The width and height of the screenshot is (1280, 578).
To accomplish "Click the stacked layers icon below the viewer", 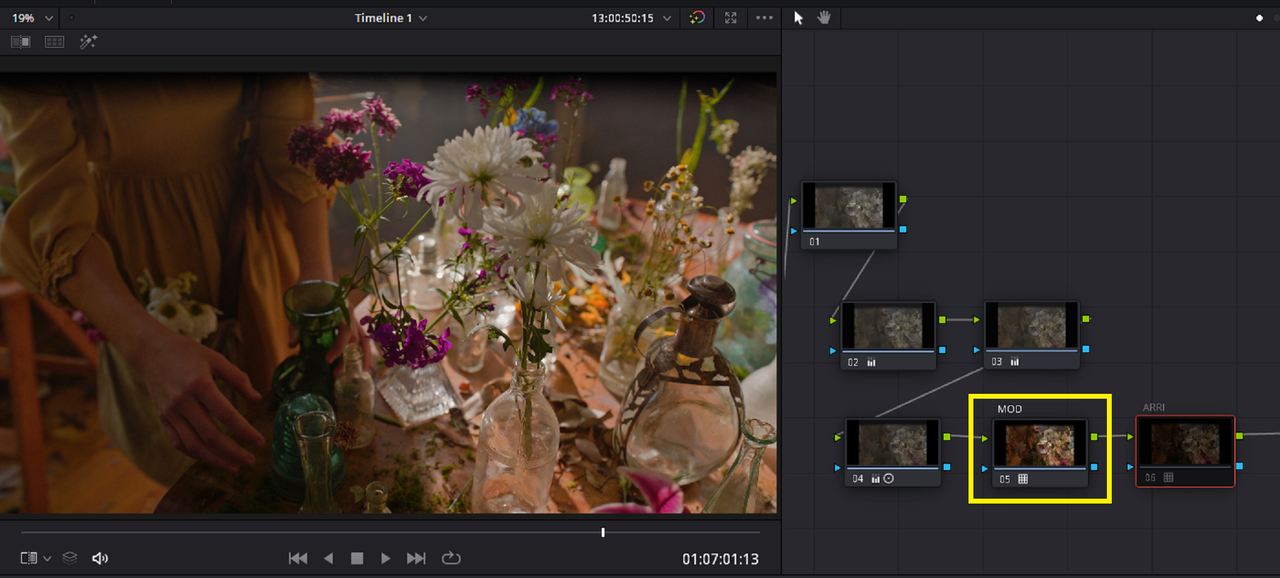I will [x=70, y=558].
